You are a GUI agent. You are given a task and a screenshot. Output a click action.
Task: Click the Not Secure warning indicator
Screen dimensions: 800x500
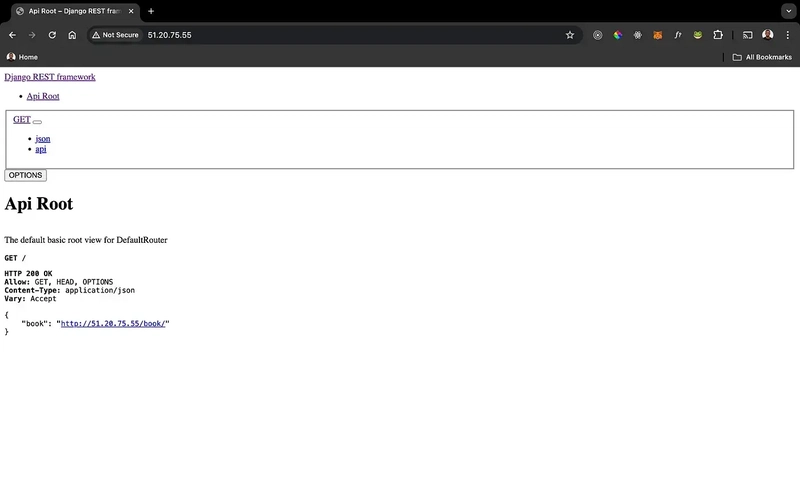coord(115,35)
